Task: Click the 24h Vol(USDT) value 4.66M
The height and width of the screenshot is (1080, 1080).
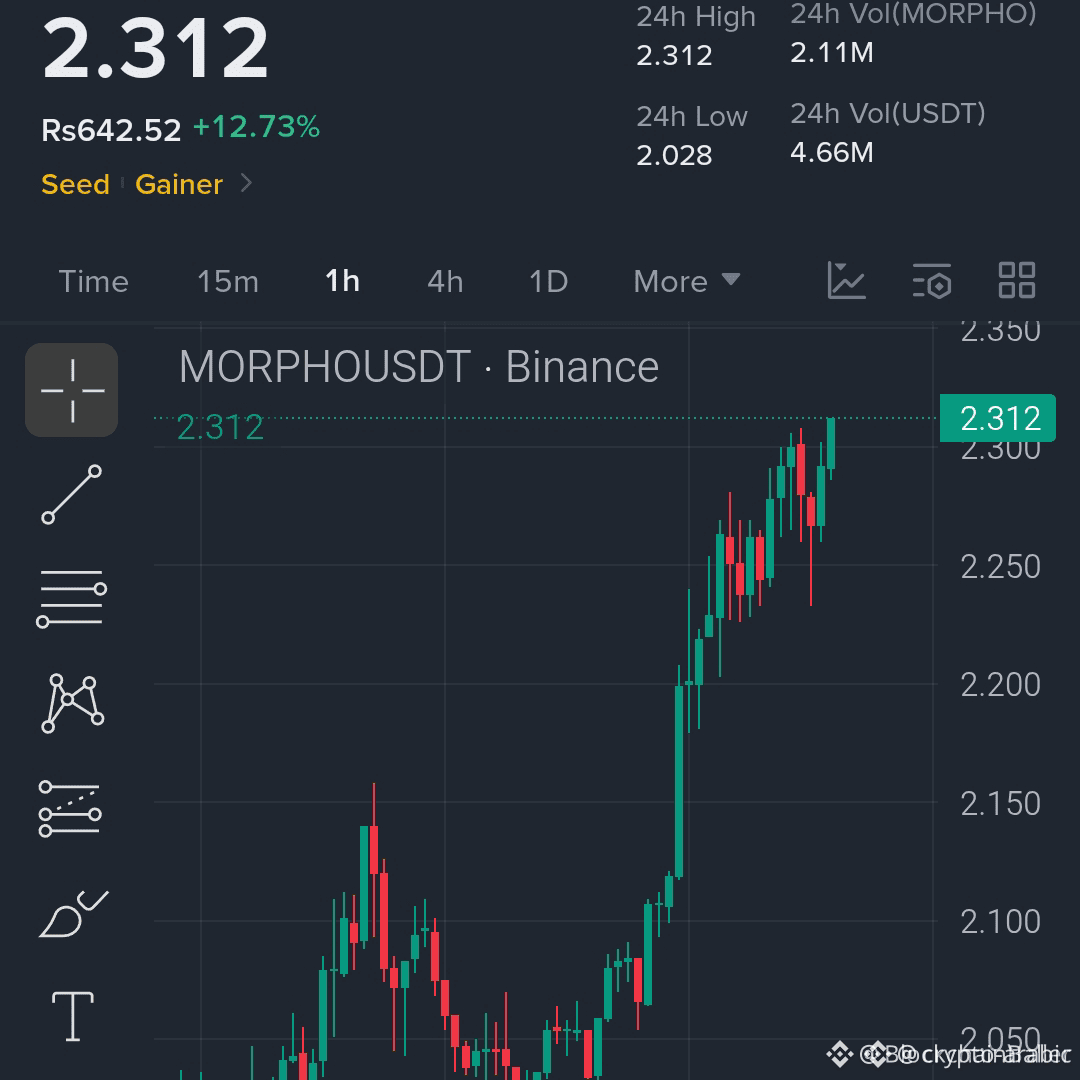Action: pyautogui.click(x=831, y=152)
